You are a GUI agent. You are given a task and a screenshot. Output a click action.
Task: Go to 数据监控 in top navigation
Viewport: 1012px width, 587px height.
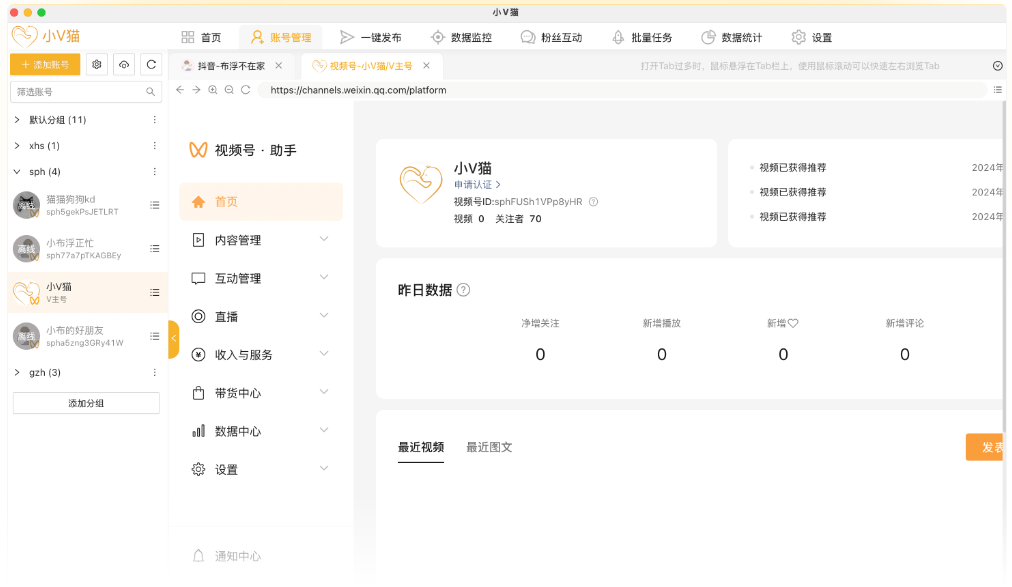[x=461, y=37]
